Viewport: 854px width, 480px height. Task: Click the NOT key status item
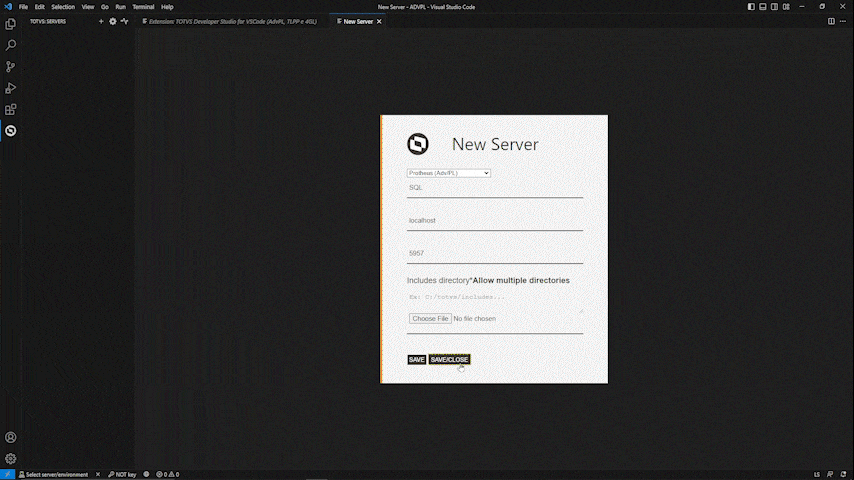[122, 475]
